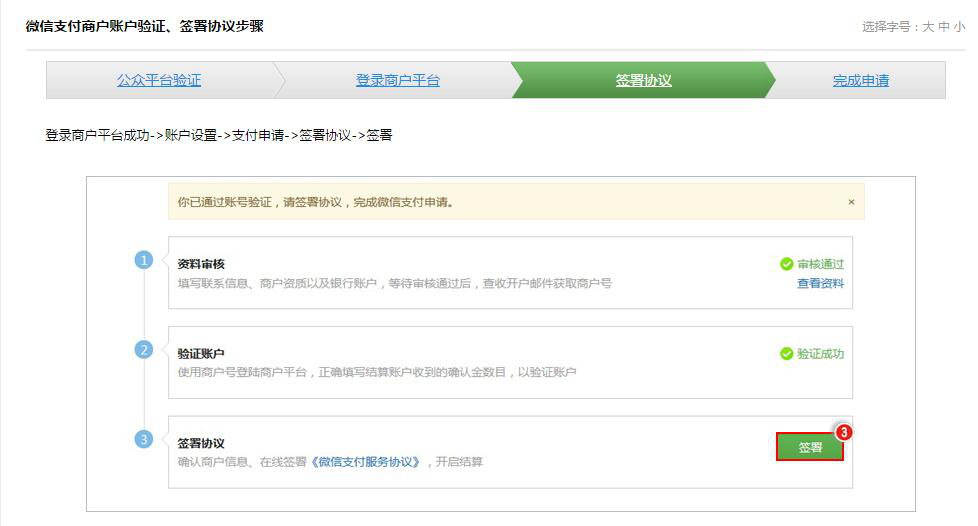Go to the 登录商户平台 step

[x=397, y=80]
